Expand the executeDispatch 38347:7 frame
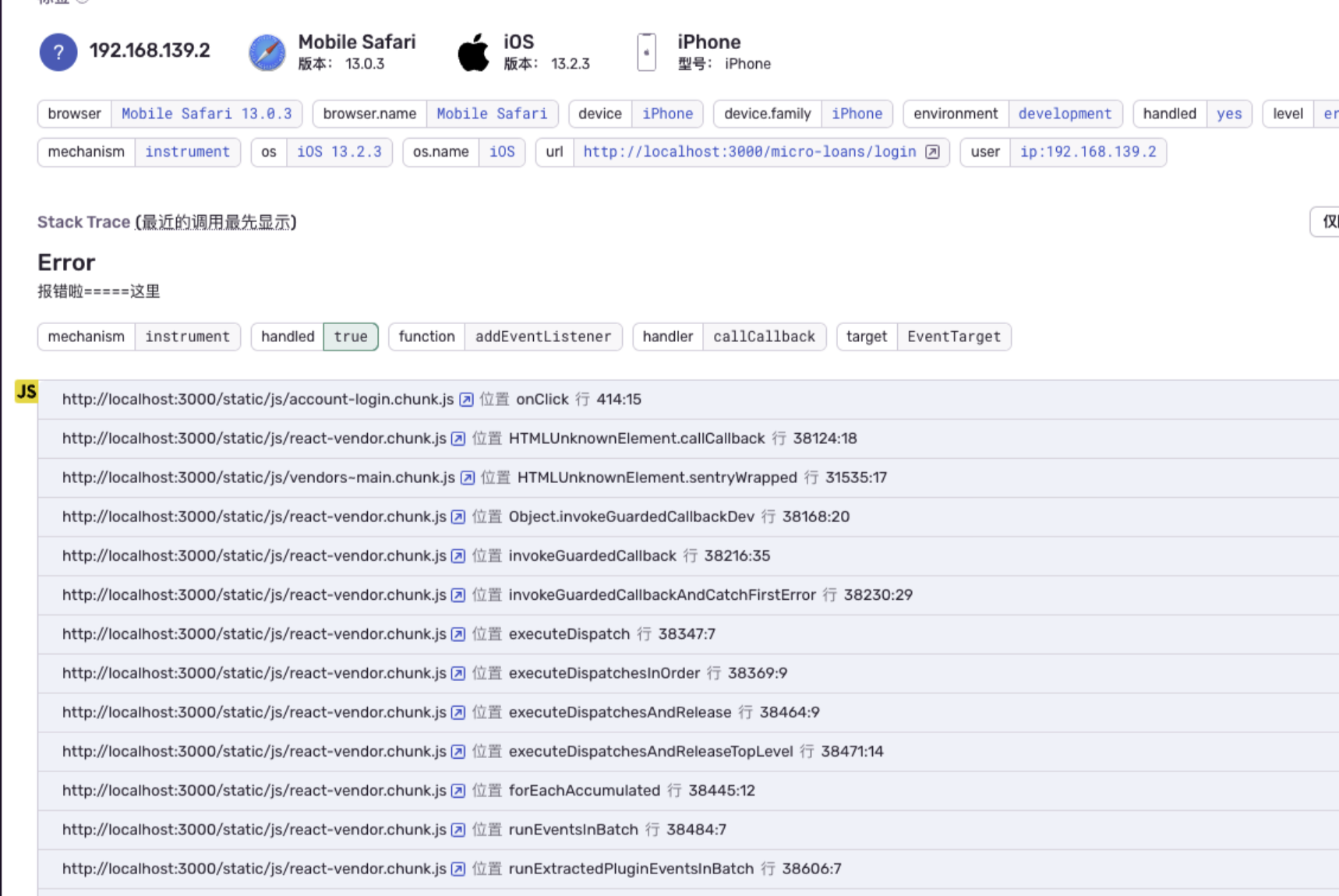 [688, 634]
